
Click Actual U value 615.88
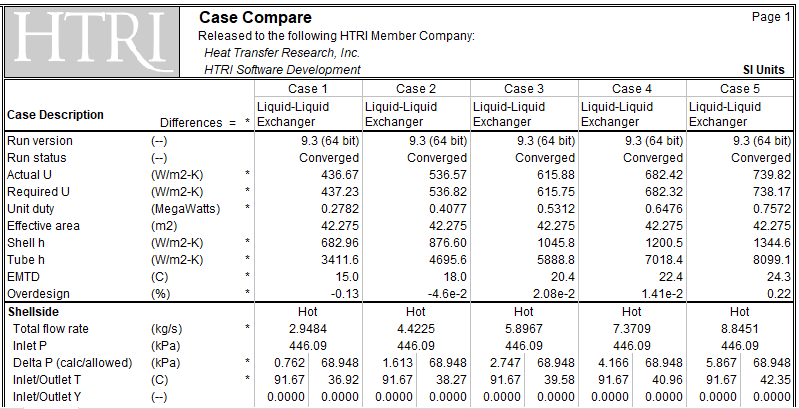click(556, 175)
